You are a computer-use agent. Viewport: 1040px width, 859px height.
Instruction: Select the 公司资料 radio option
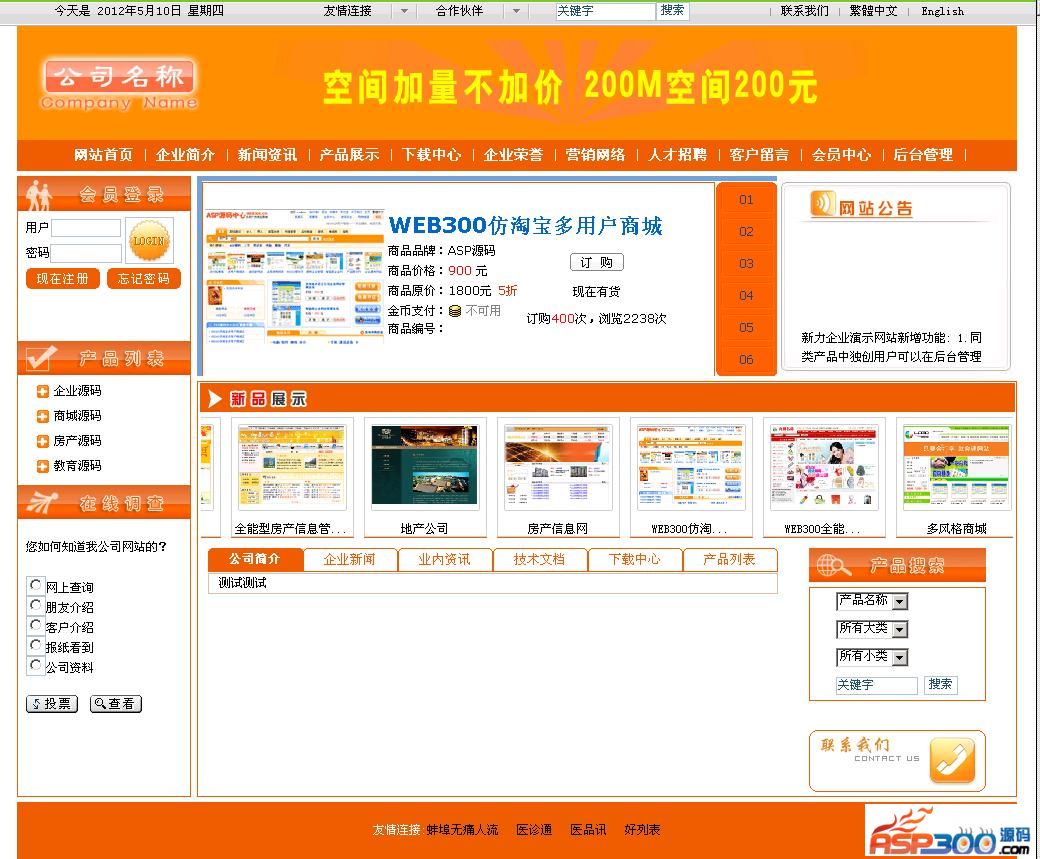click(36, 665)
